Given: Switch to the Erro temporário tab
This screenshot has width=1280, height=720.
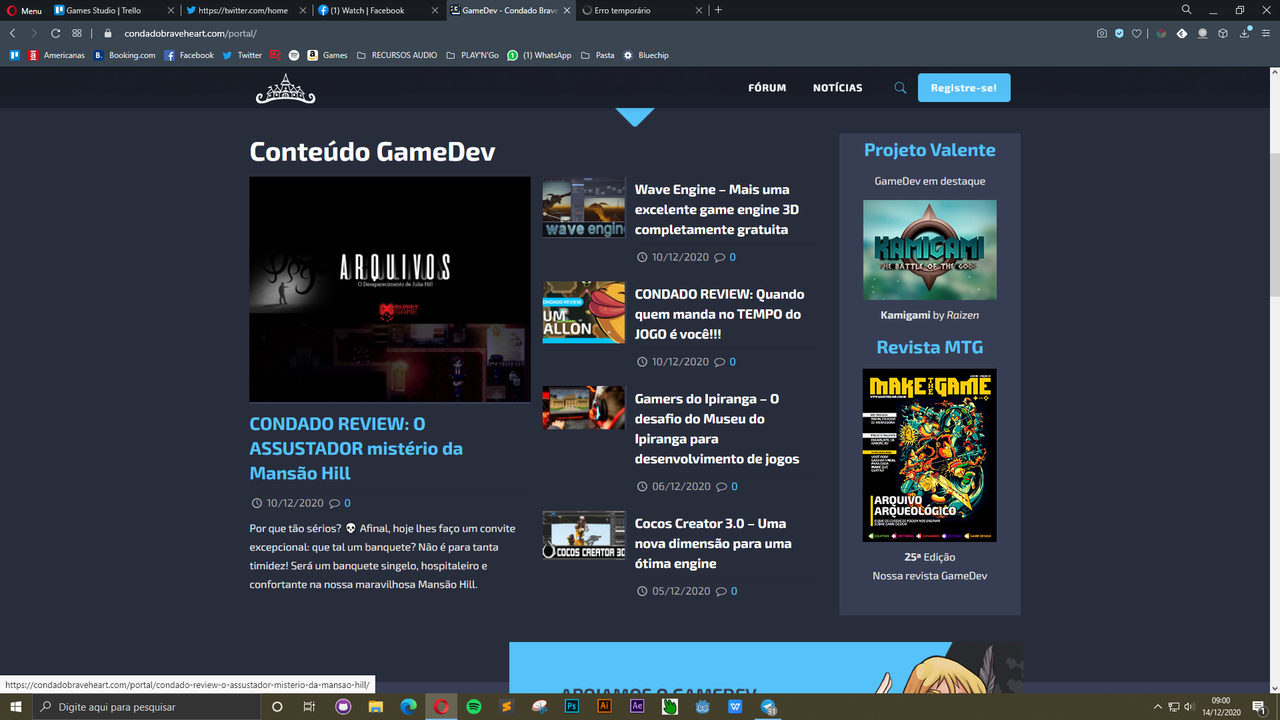Looking at the screenshot, I should coord(640,10).
